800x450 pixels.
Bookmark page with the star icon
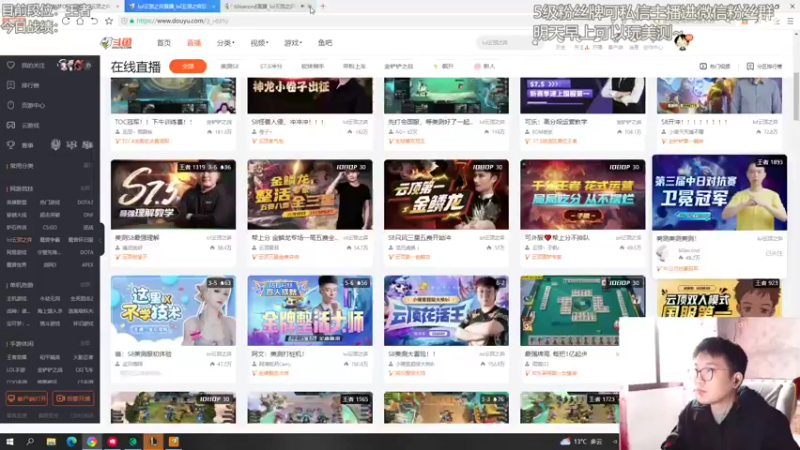[x=109, y=21]
